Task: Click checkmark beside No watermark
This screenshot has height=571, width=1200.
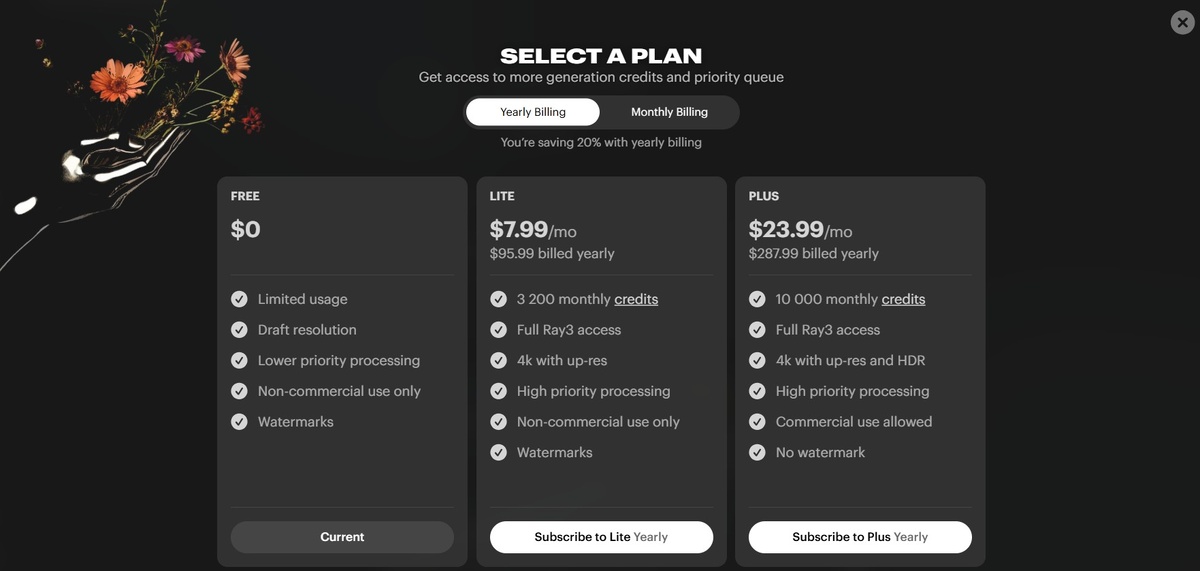Action: [x=757, y=452]
